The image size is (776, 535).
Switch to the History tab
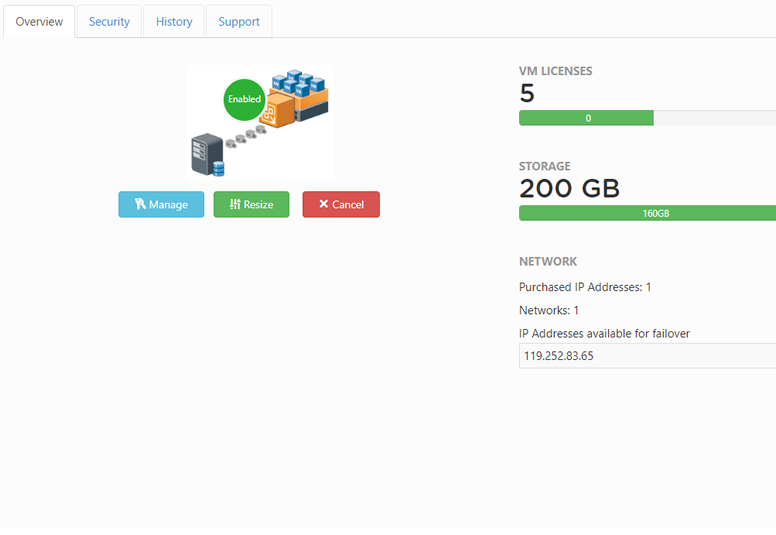tap(174, 22)
